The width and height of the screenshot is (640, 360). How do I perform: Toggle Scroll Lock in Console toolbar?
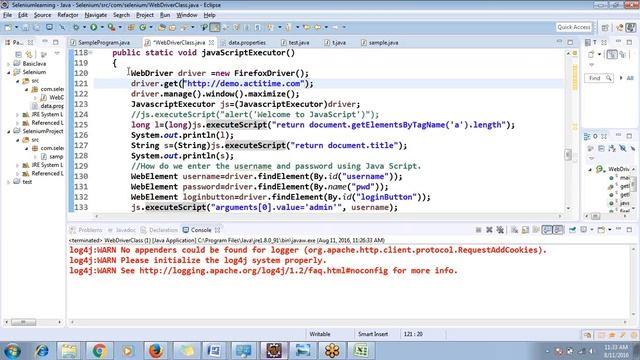pos(525,230)
